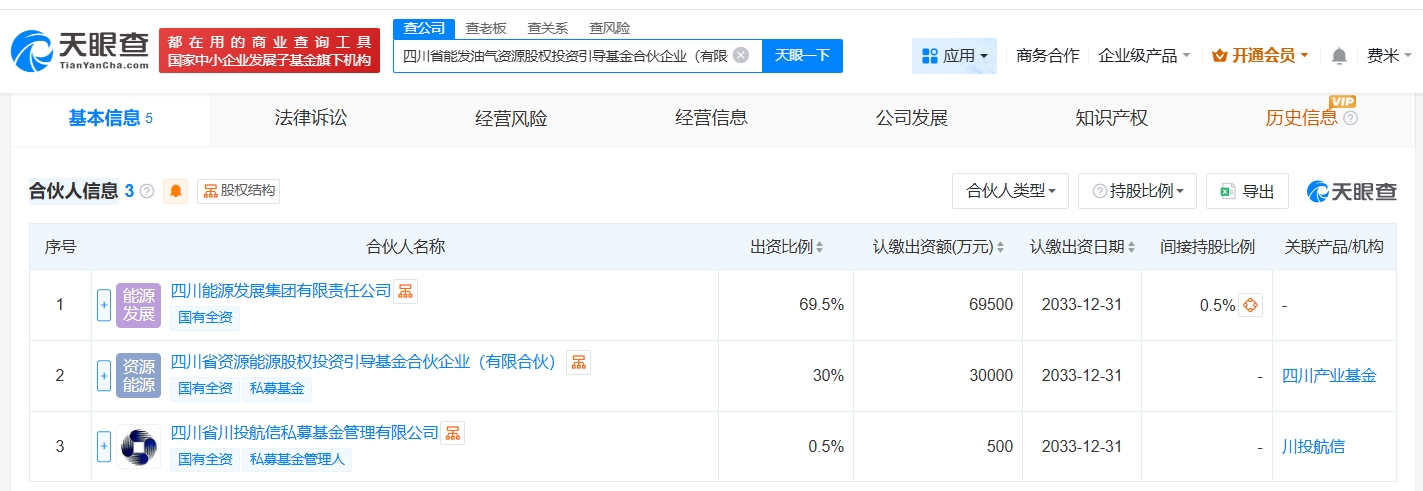The height and width of the screenshot is (491, 1423).
Task: Click the notification bell in header
Action: 1339,56
